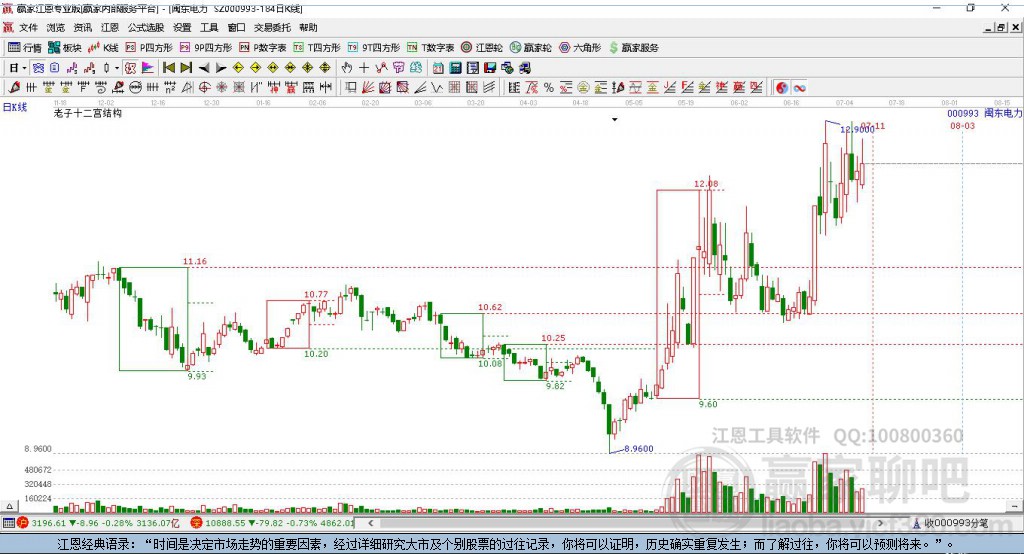
Task: Click the 8.9600 low price label
Action: [x=638, y=449]
